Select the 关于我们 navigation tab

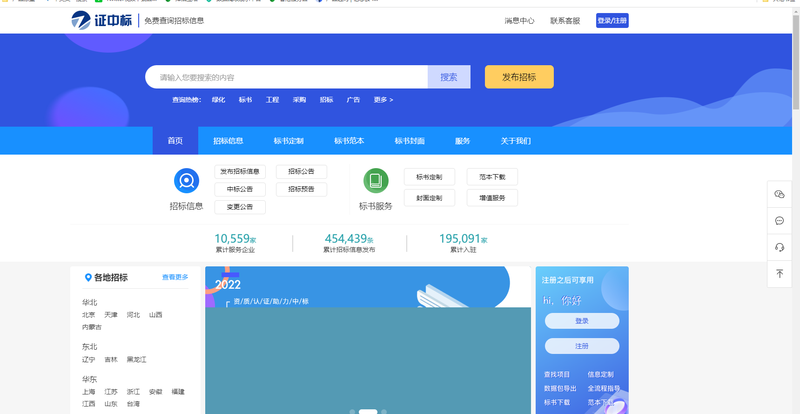[516, 141]
